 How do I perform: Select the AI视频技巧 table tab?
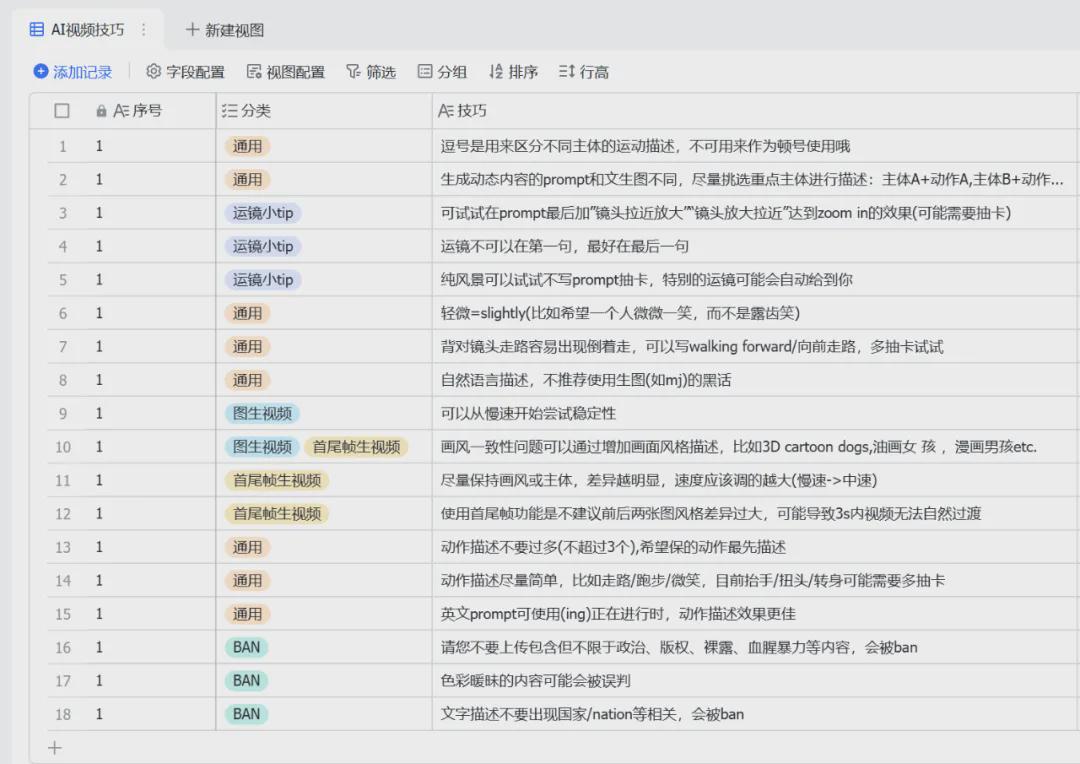[88, 31]
